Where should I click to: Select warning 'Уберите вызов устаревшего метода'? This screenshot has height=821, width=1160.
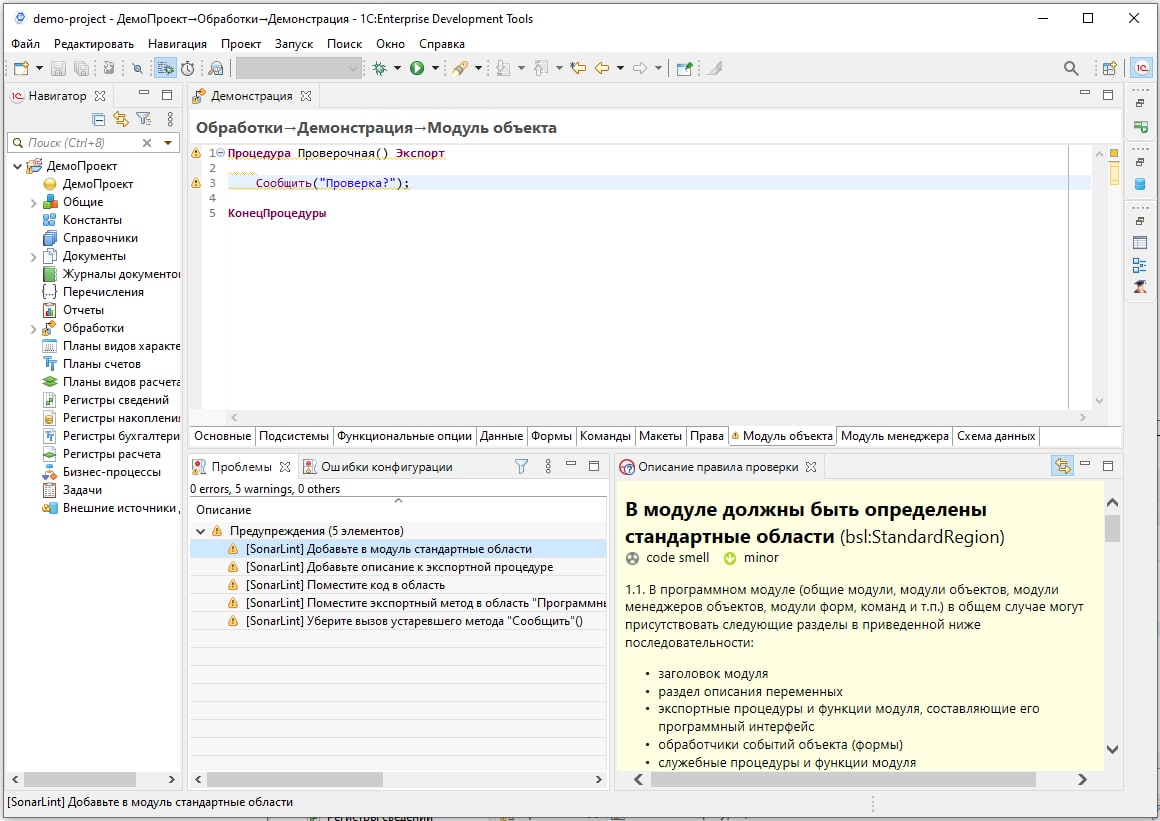tap(414, 621)
